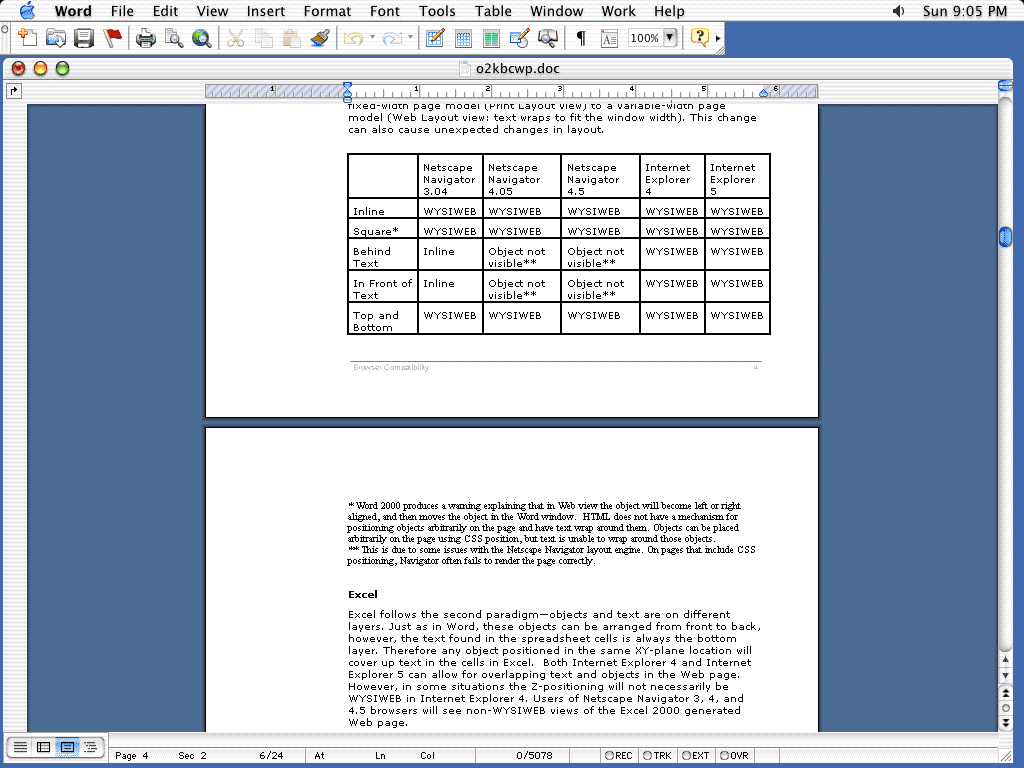This screenshot has height=768, width=1024.
Task: Open the Work menu
Action: point(618,11)
